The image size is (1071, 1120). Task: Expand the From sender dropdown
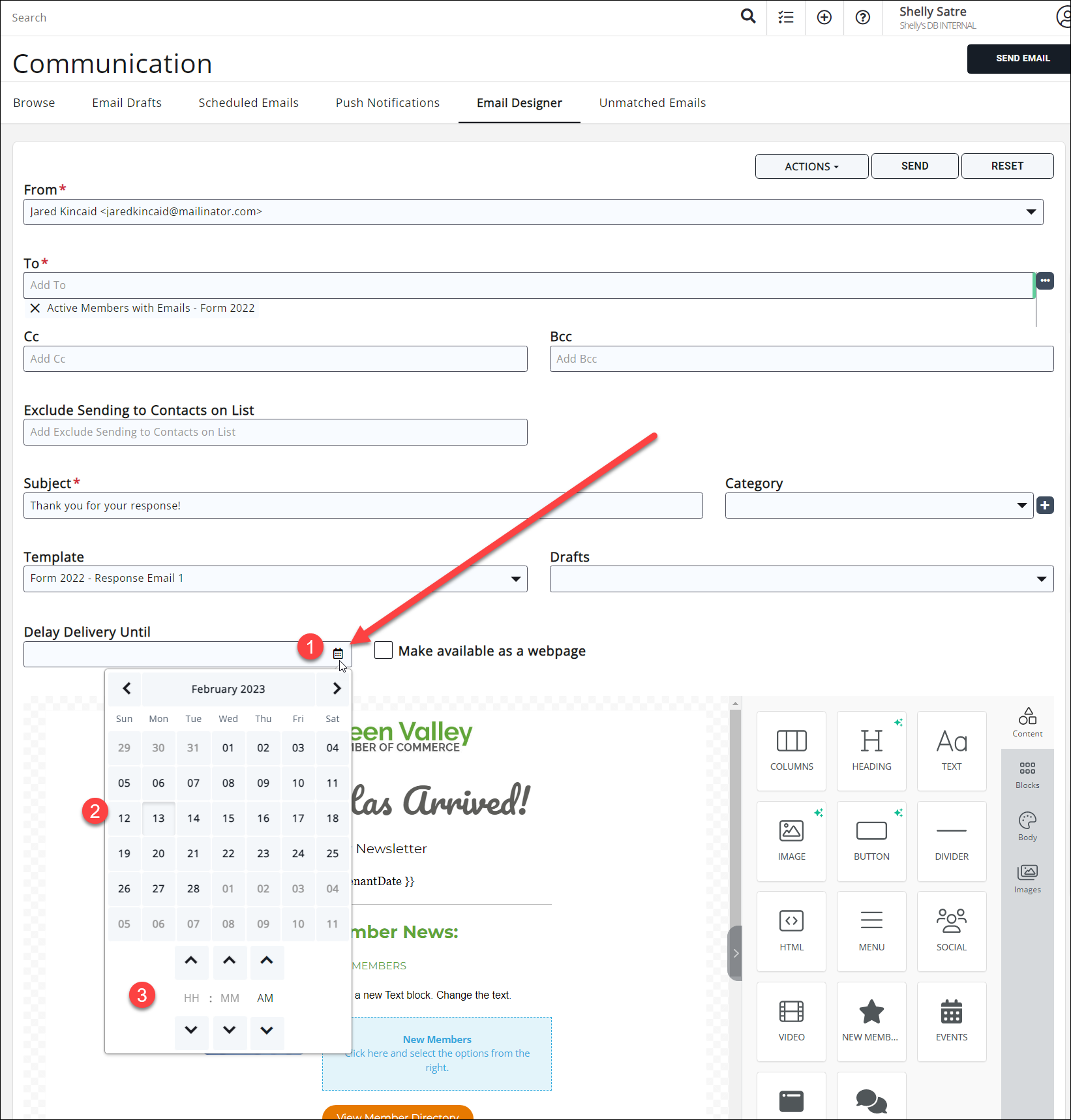(x=1031, y=212)
